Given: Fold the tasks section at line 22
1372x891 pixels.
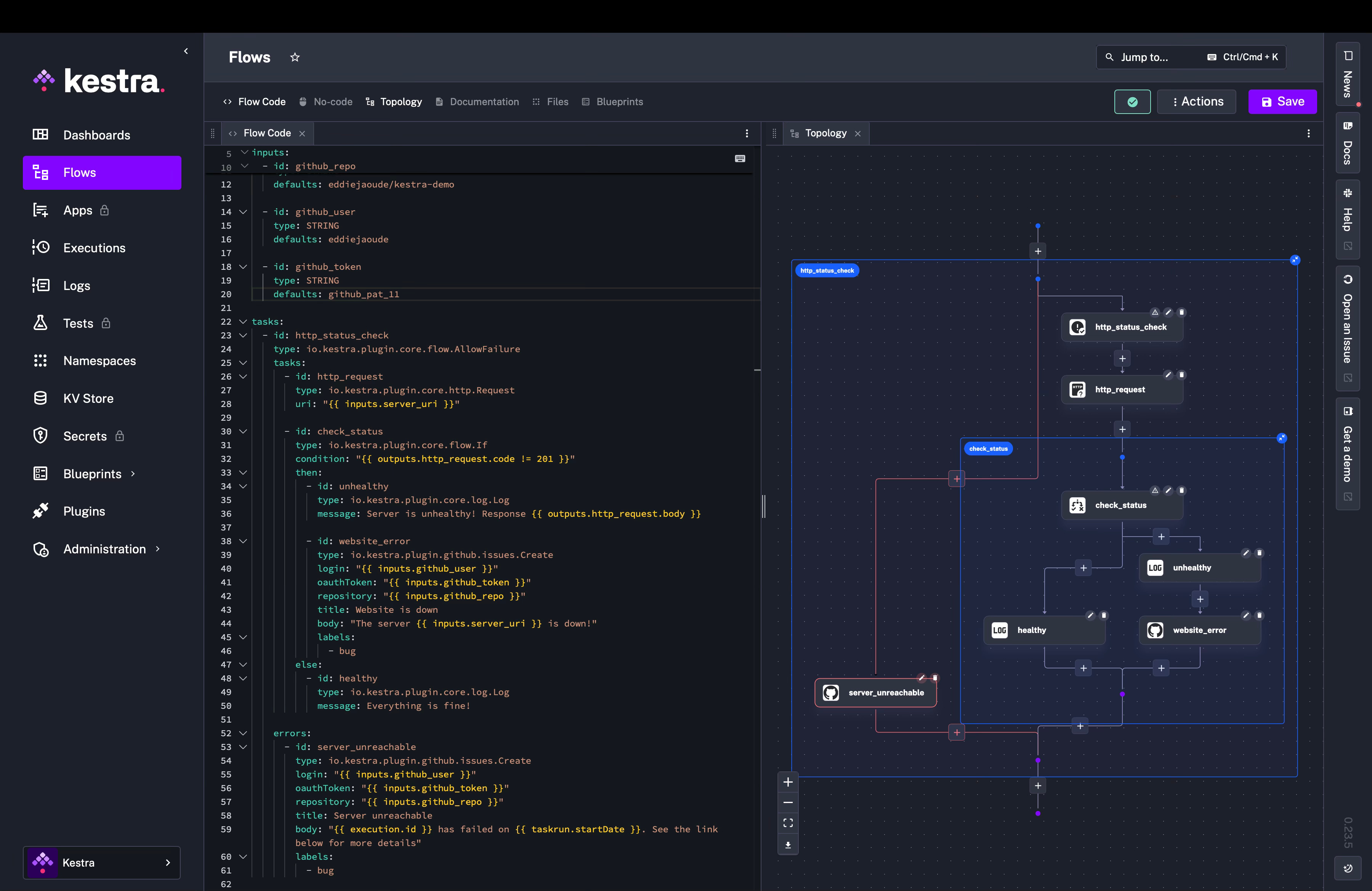Looking at the screenshot, I should point(243,322).
